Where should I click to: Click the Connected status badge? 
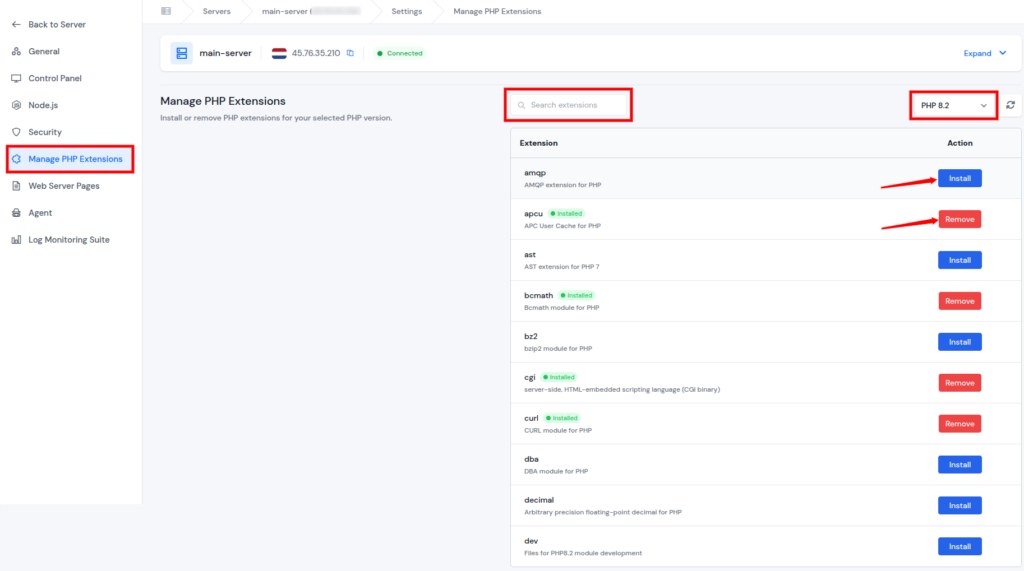pos(399,53)
